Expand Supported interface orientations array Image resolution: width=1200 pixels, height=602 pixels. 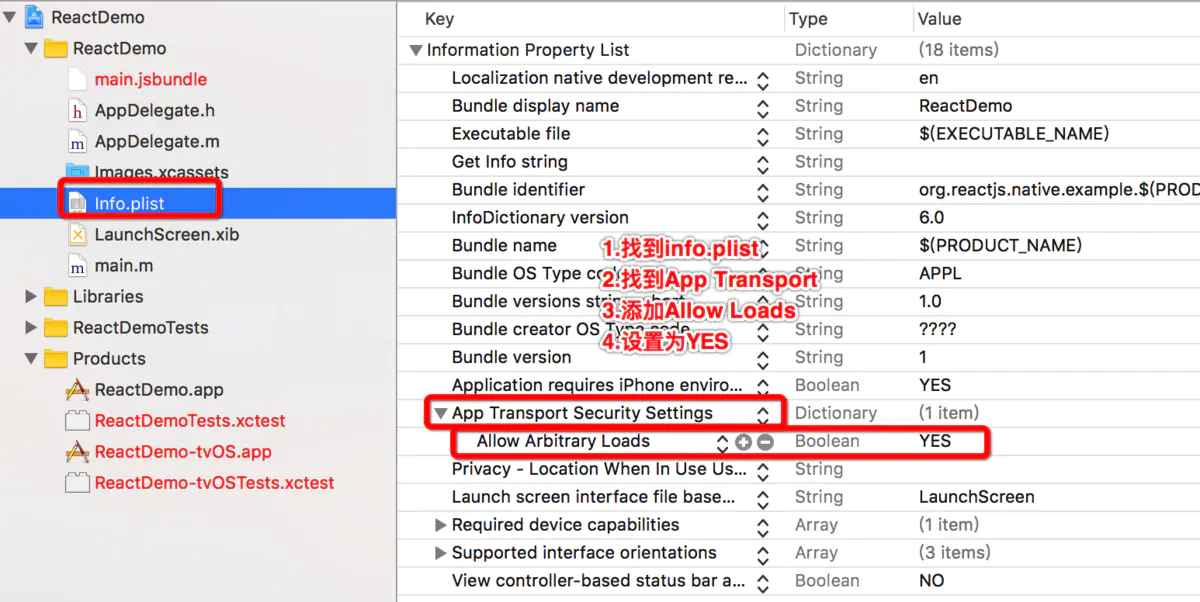click(441, 553)
